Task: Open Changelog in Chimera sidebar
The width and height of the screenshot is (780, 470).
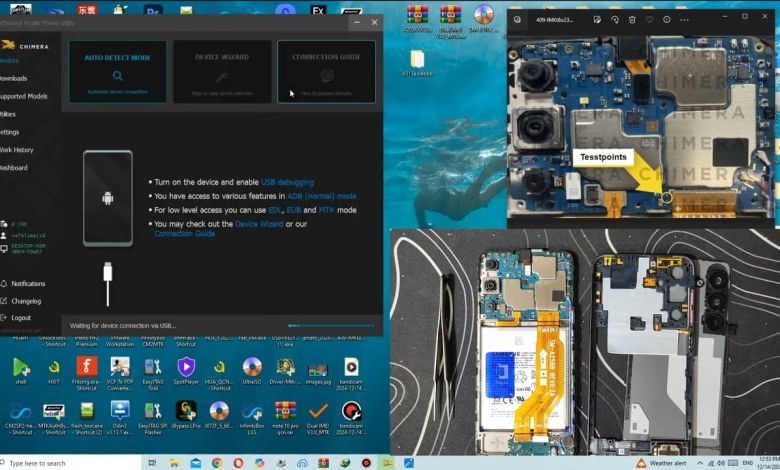Action: [x=21, y=301]
